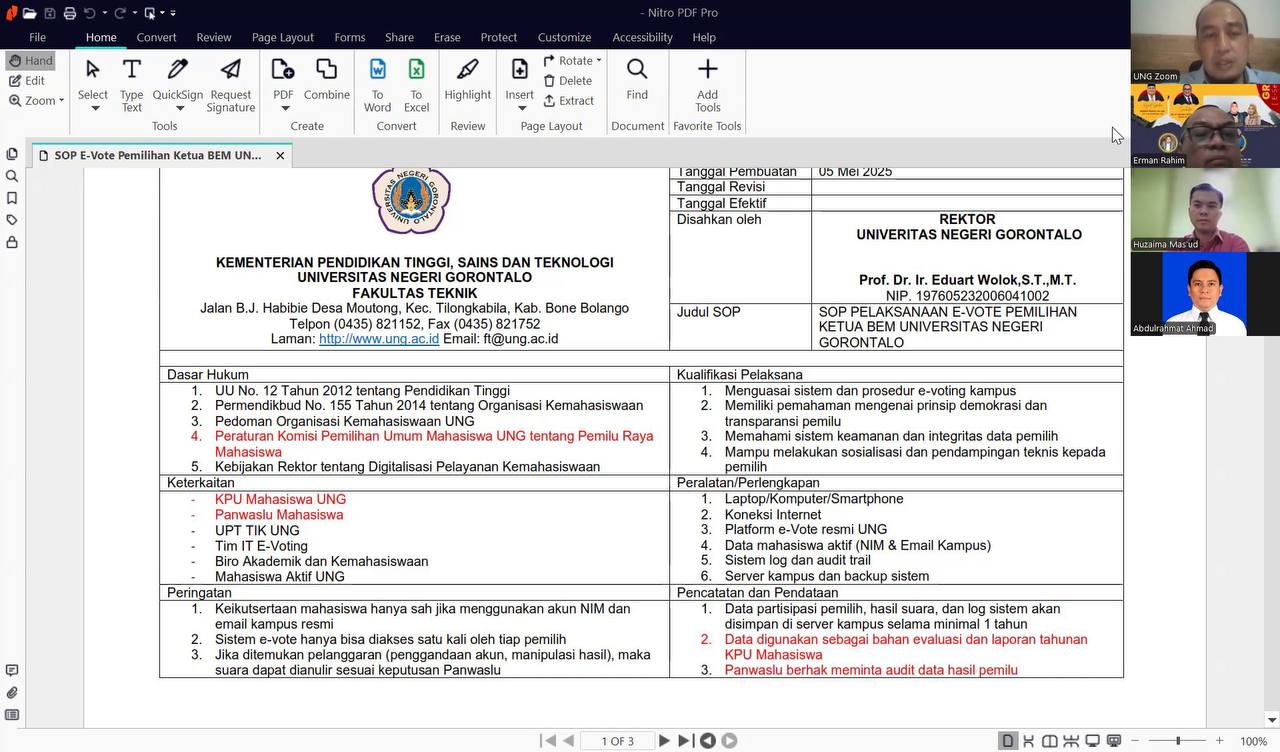Screen dimensions: 1280x752
Task: Convert document To Excel
Action: pyautogui.click(x=416, y=84)
